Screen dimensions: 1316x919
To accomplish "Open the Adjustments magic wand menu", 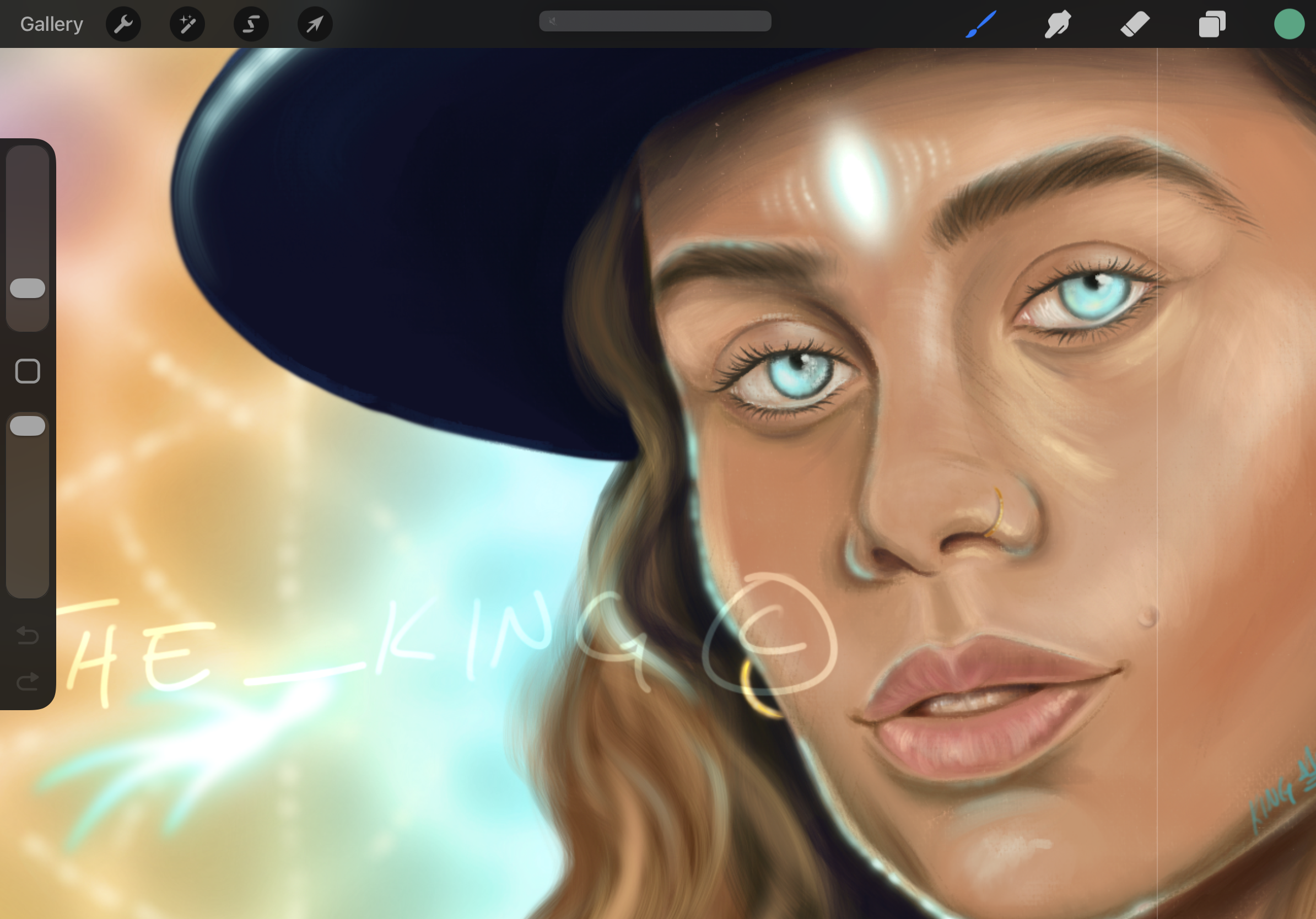I will (187, 24).
